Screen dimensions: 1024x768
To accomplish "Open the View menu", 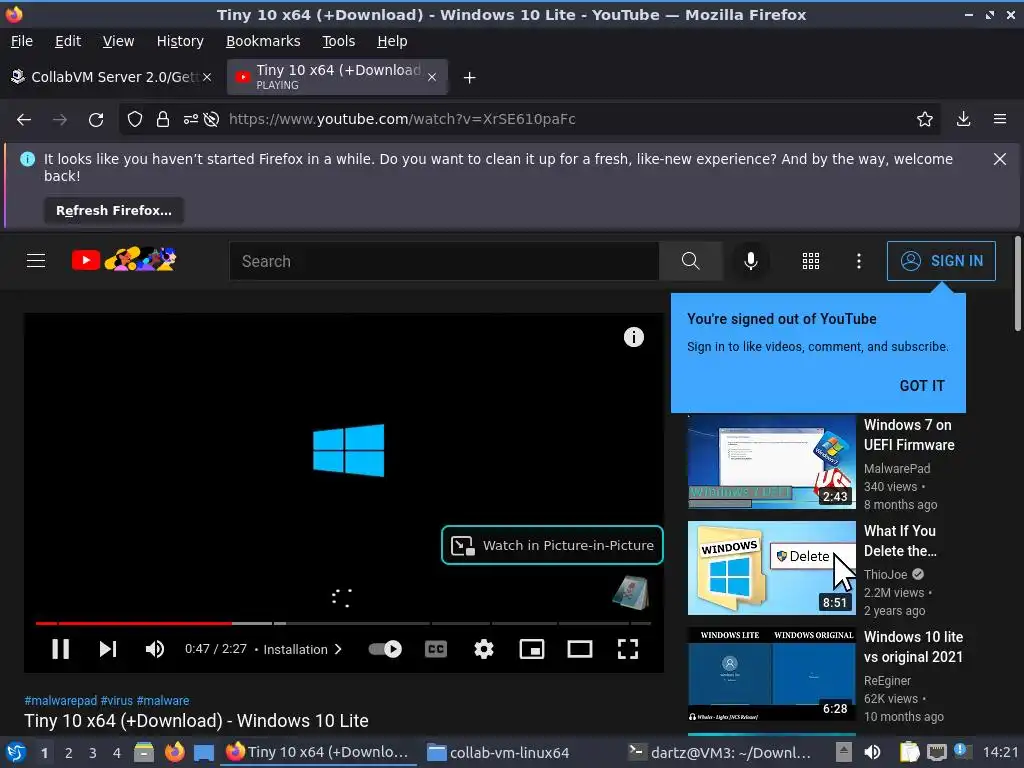I will coord(118,41).
